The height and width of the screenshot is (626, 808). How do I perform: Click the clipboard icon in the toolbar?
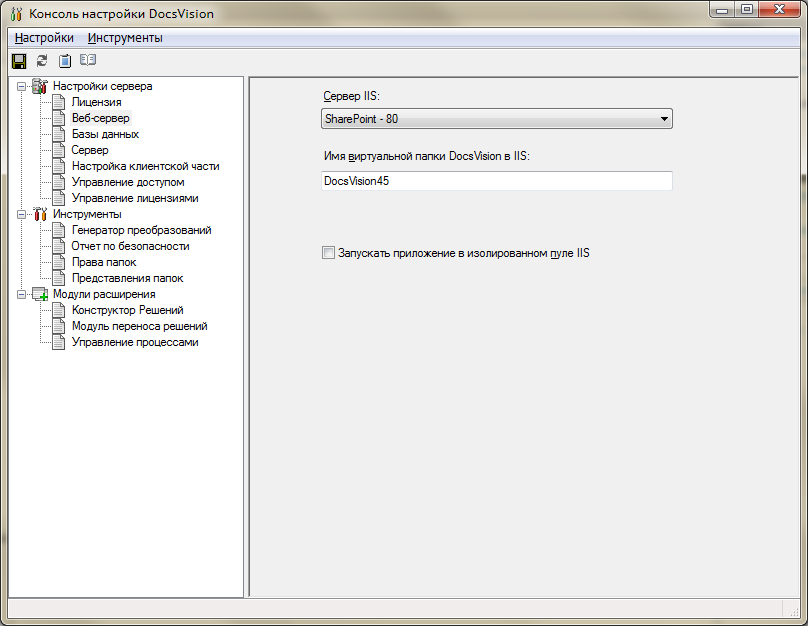[64, 60]
